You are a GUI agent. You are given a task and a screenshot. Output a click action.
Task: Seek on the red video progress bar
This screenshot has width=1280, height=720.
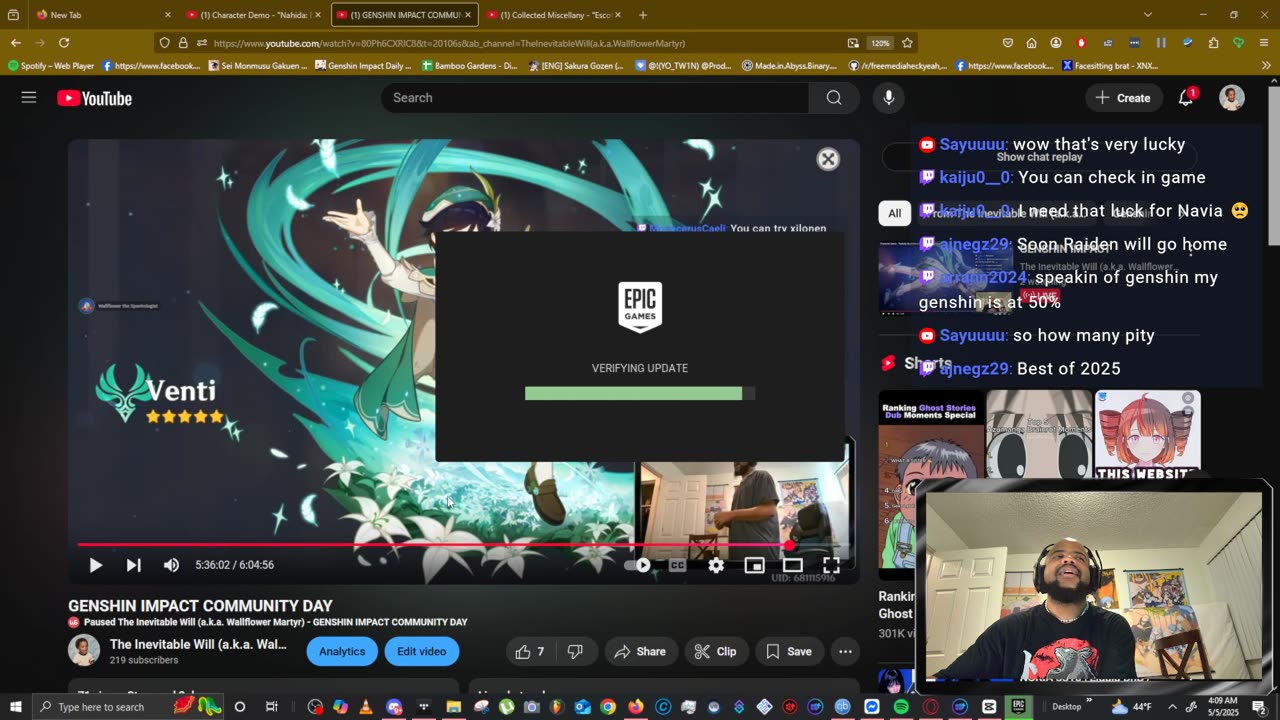coord(465,545)
